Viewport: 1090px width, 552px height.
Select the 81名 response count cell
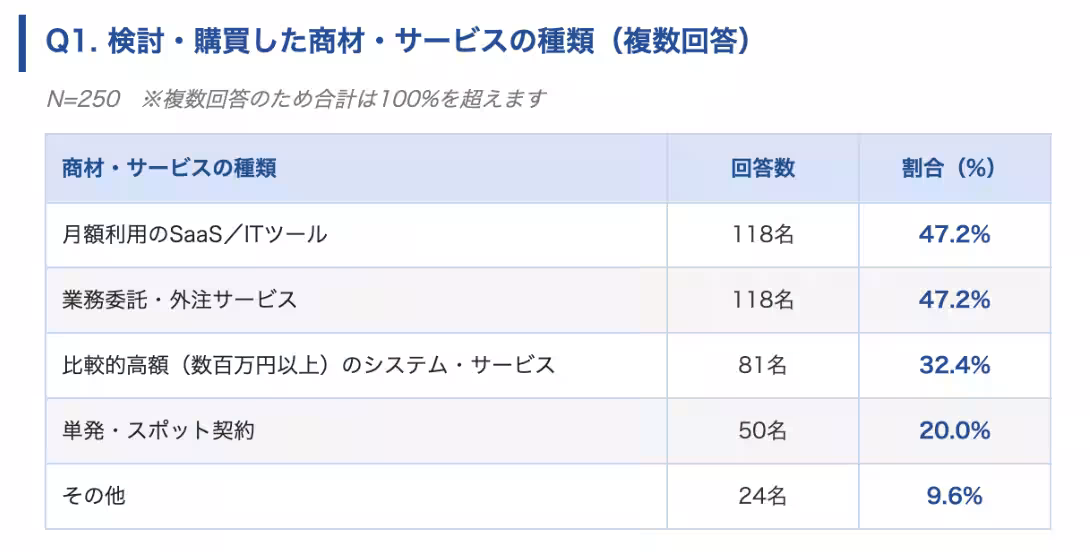(x=763, y=365)
